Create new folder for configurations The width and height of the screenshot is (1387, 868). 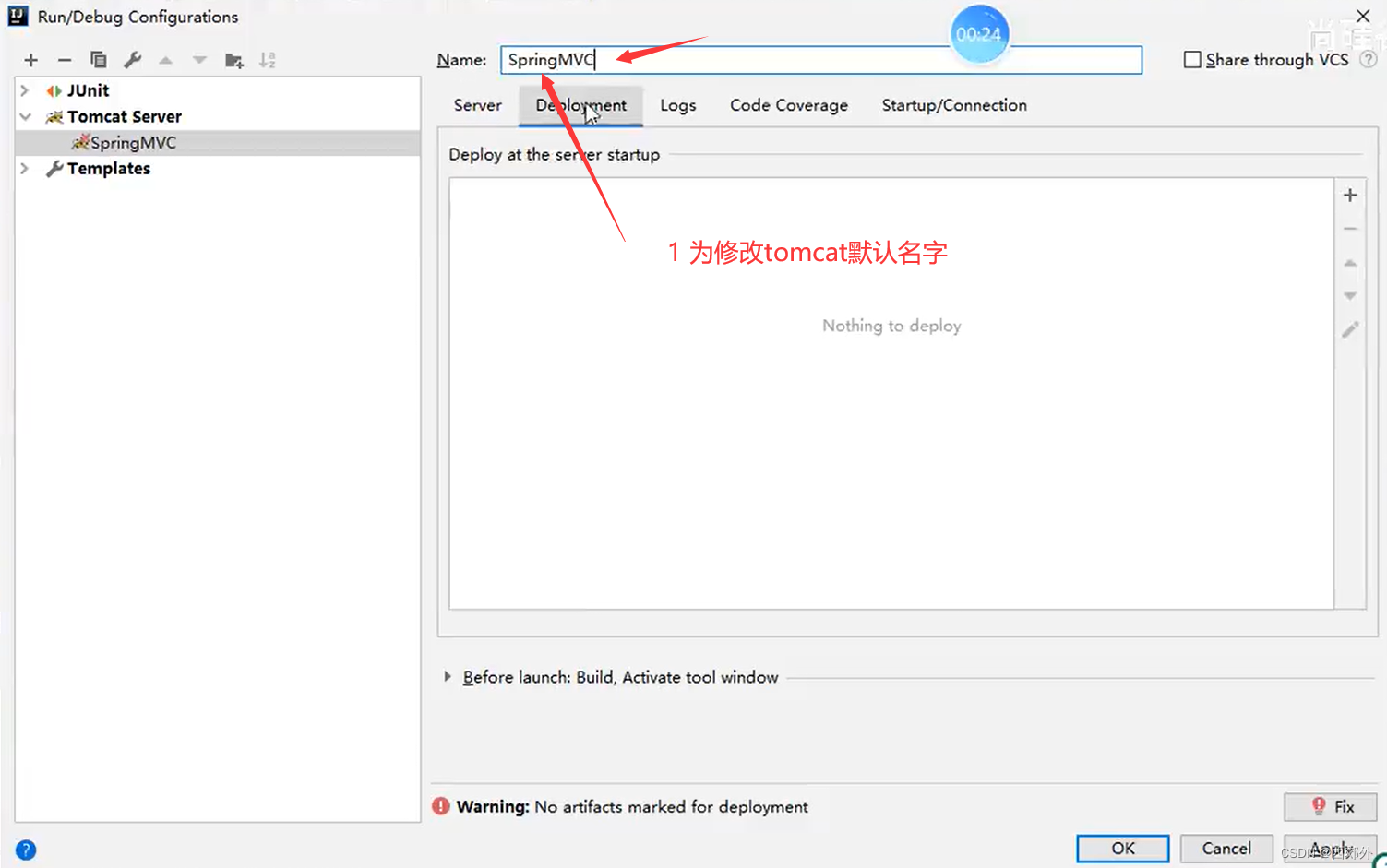233,61
